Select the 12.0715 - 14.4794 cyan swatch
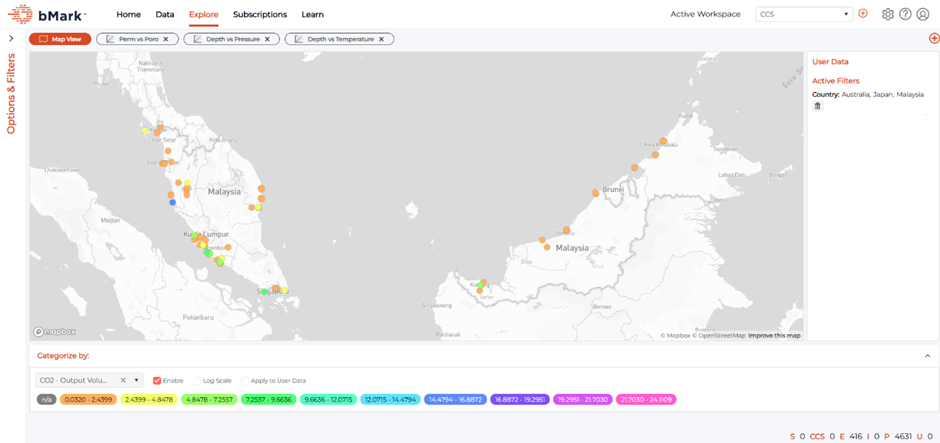940x443 pixels. (392, 399)
